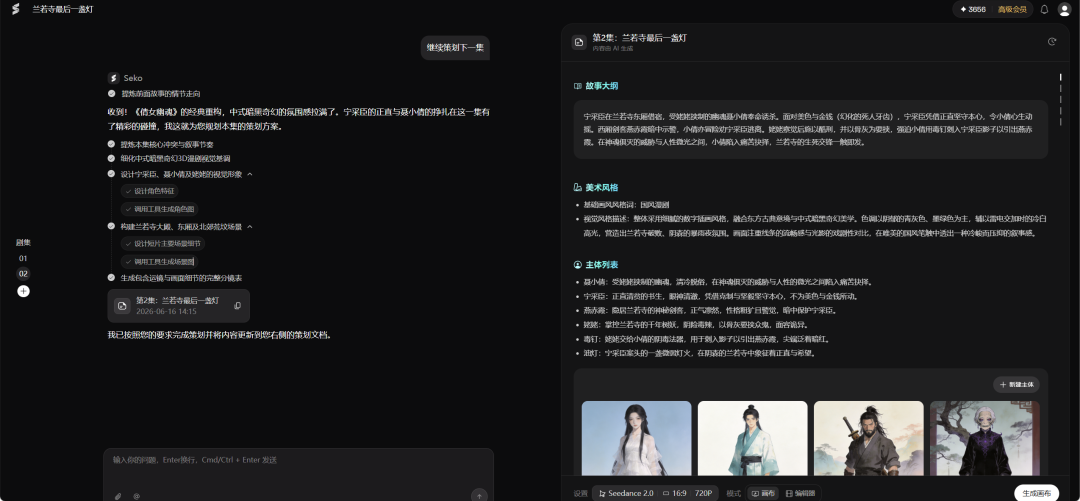Switch to 编辑器 editor mode

pos(800,493)
